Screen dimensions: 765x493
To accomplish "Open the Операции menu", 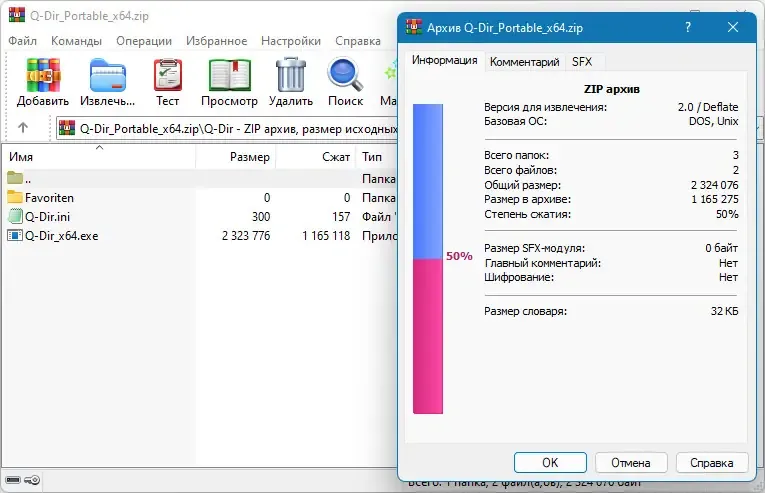I will pyautogui.click(x=144, y=41).
